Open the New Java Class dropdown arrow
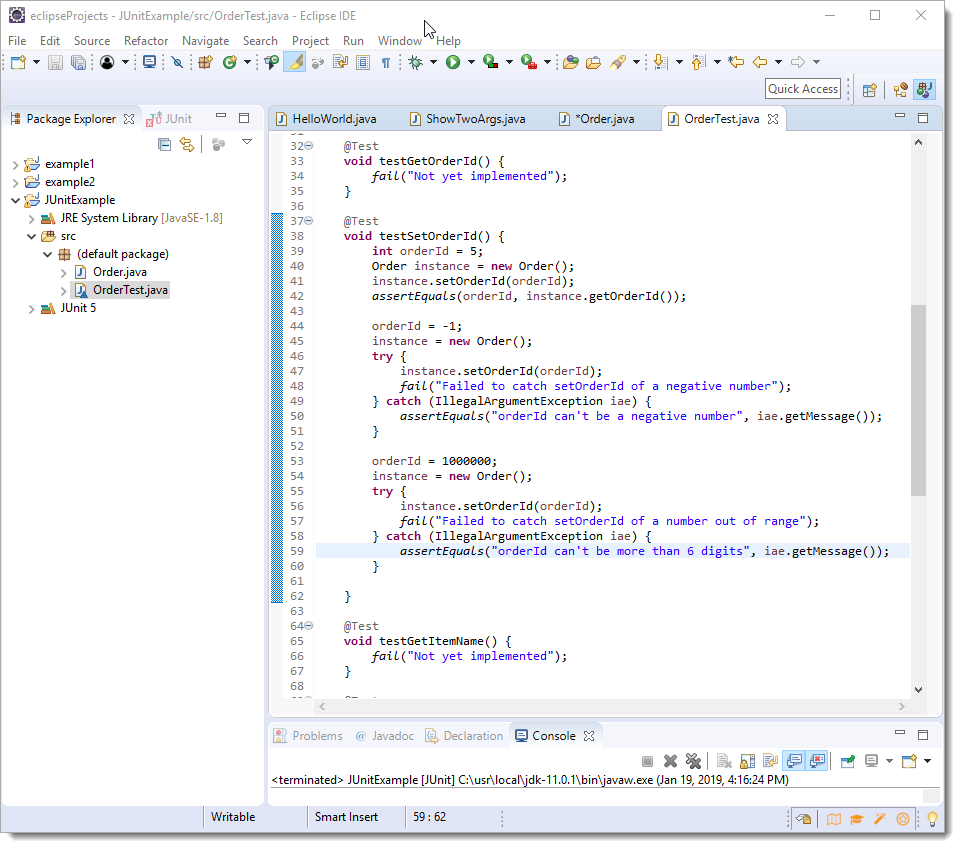The image size is (960, 848). point(247,62)
